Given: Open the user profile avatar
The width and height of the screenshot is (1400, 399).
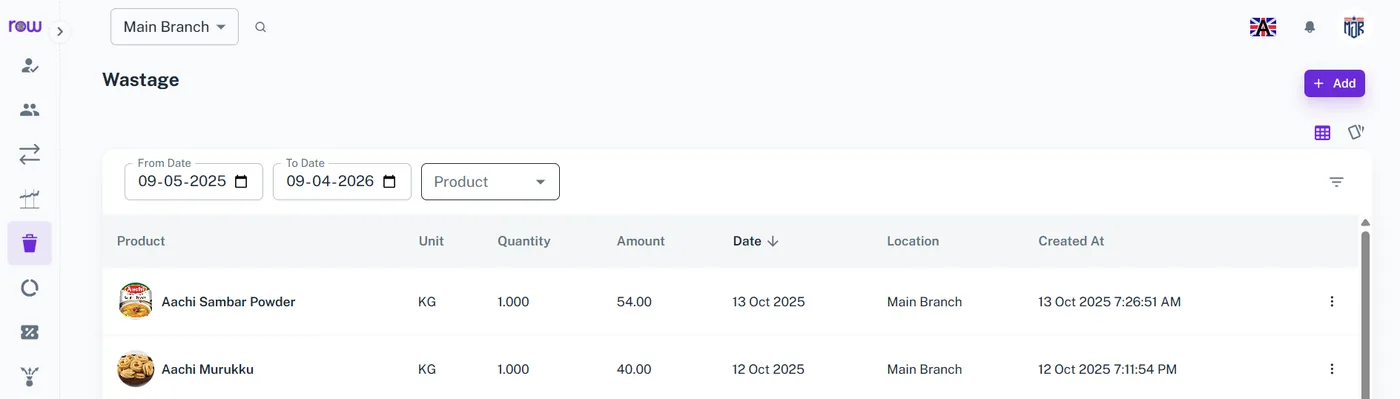Looking at the screenshot, I should click(x=1353, y=27).
